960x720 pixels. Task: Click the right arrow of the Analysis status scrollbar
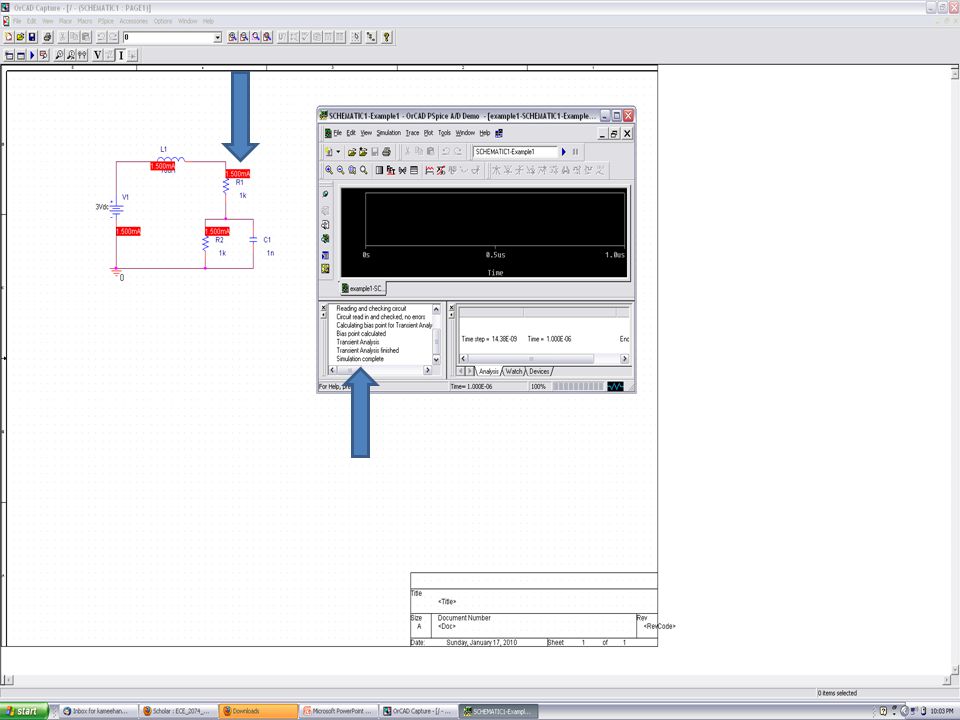(624, 359)
